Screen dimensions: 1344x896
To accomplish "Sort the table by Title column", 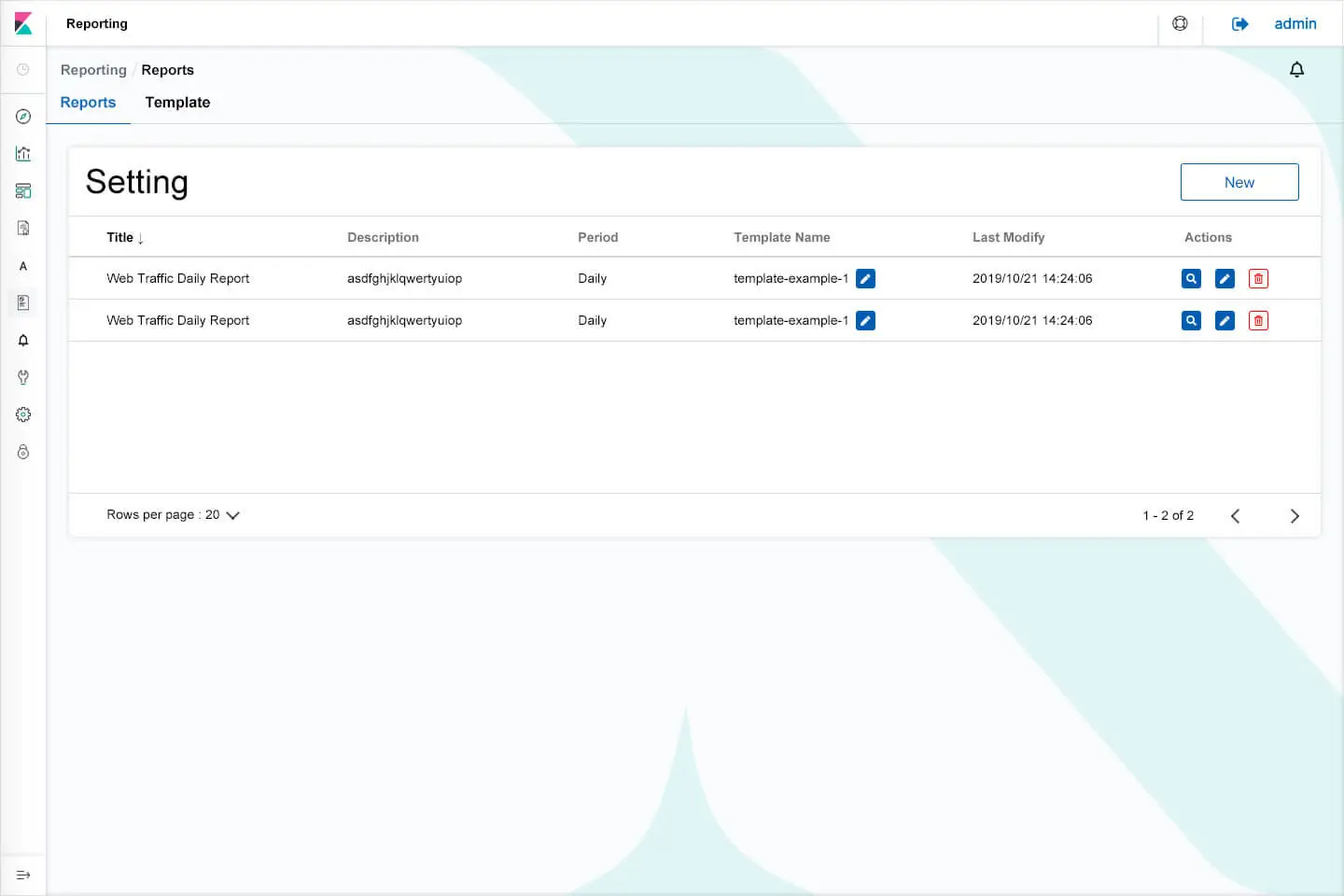I will point(125,237).
